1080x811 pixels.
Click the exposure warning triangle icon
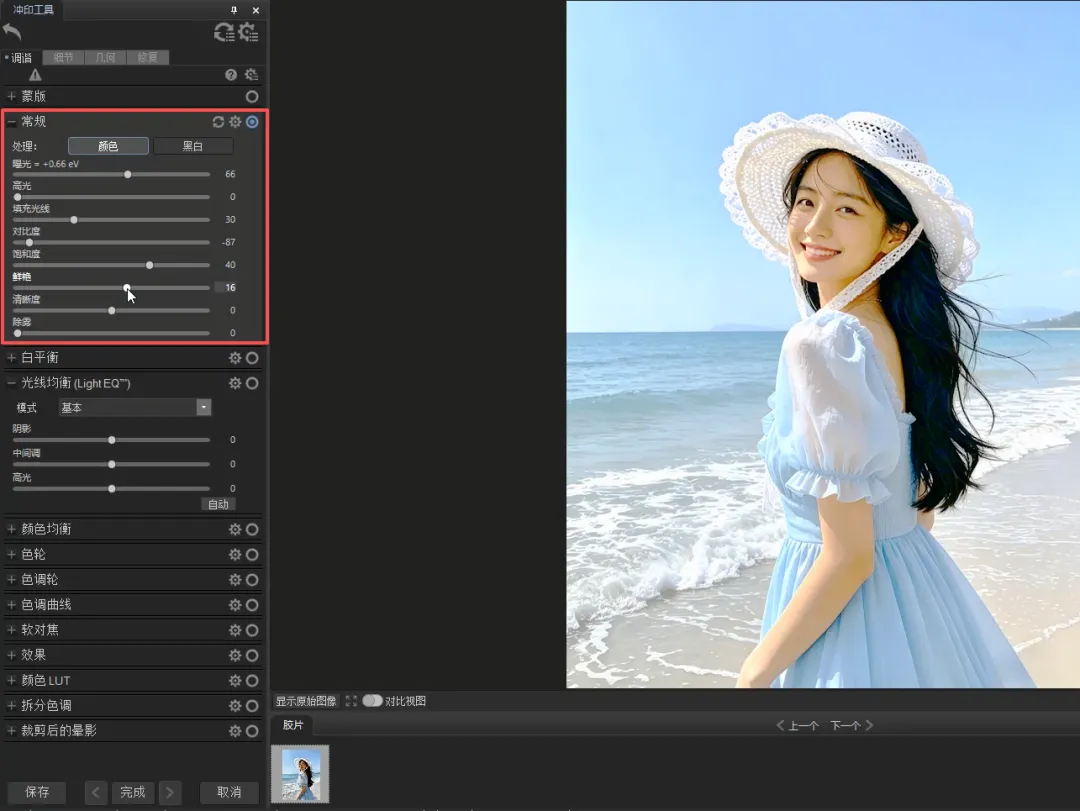pyautogui.click(x=35, y=75)
